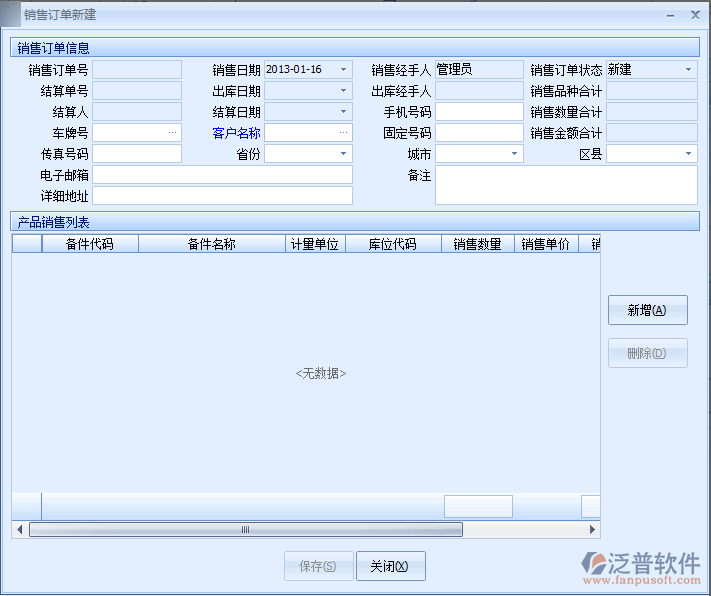
Task: Expand the 城市 dropdown list
Action: click(x=514, y=154)
